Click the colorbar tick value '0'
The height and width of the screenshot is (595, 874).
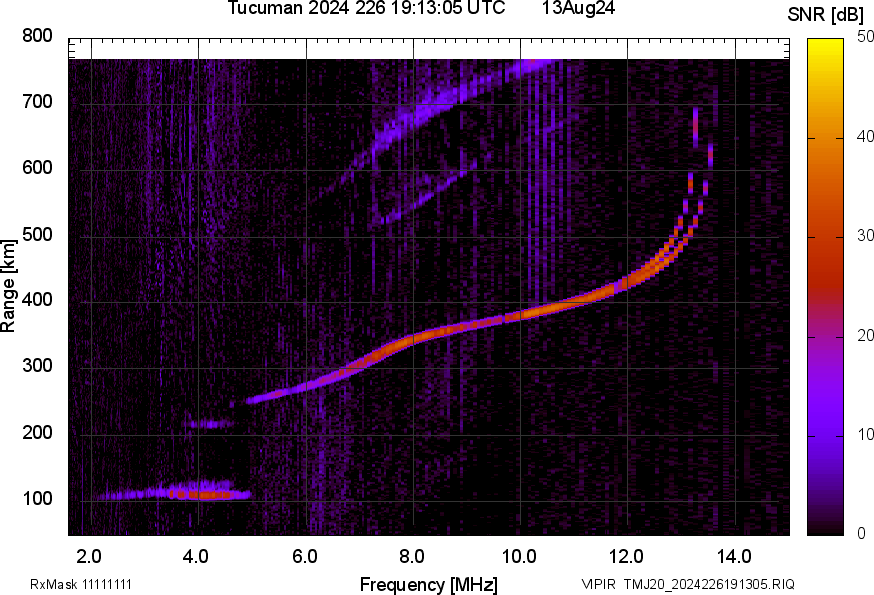coord(861,534)
